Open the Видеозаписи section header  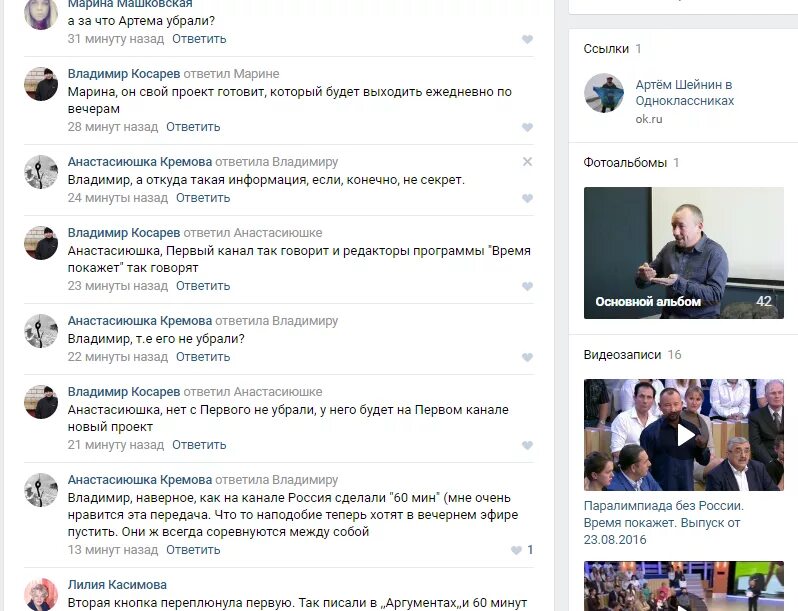point(622,355)
